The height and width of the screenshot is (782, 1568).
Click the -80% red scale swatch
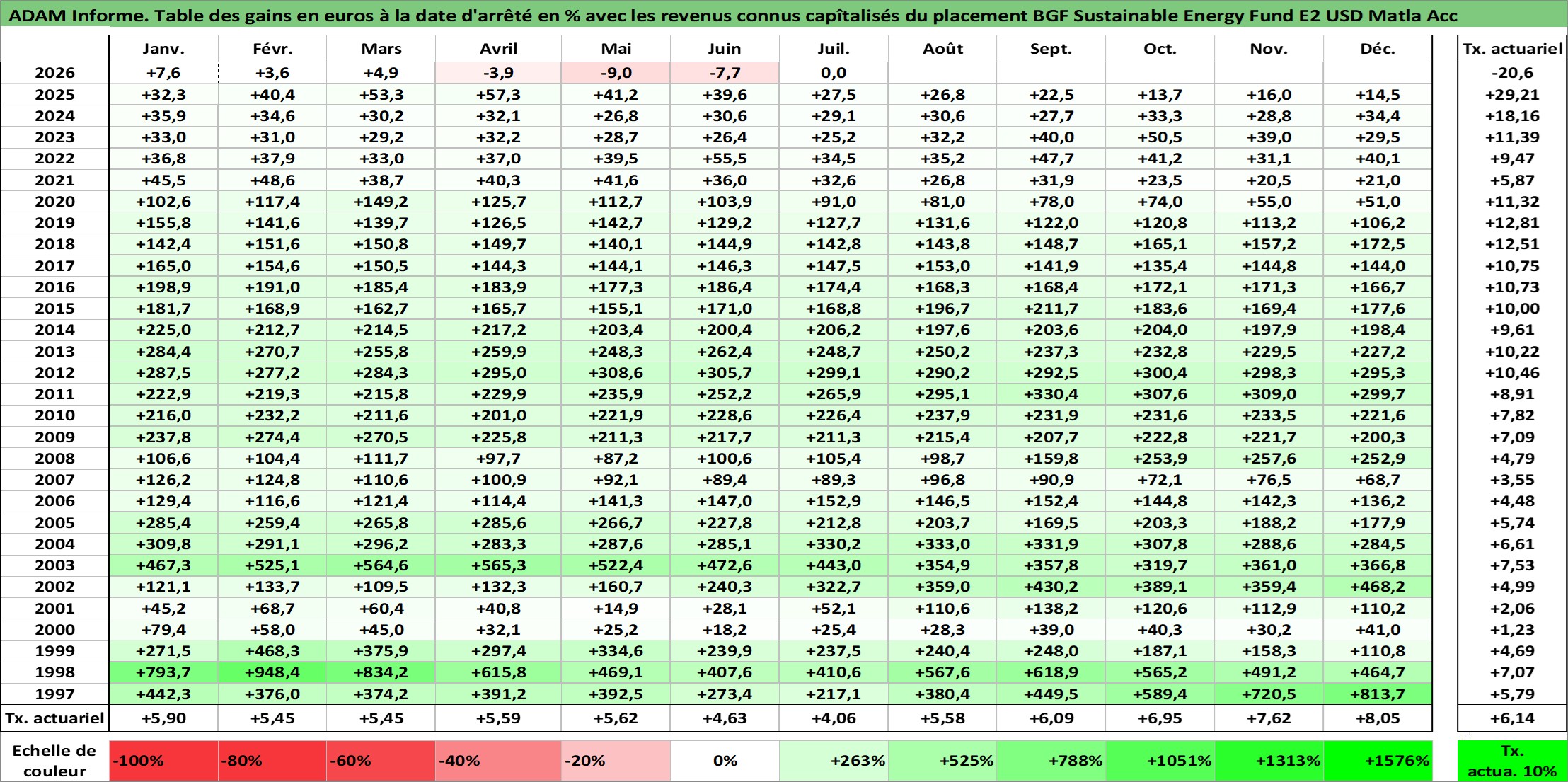(x=272, y=761)
